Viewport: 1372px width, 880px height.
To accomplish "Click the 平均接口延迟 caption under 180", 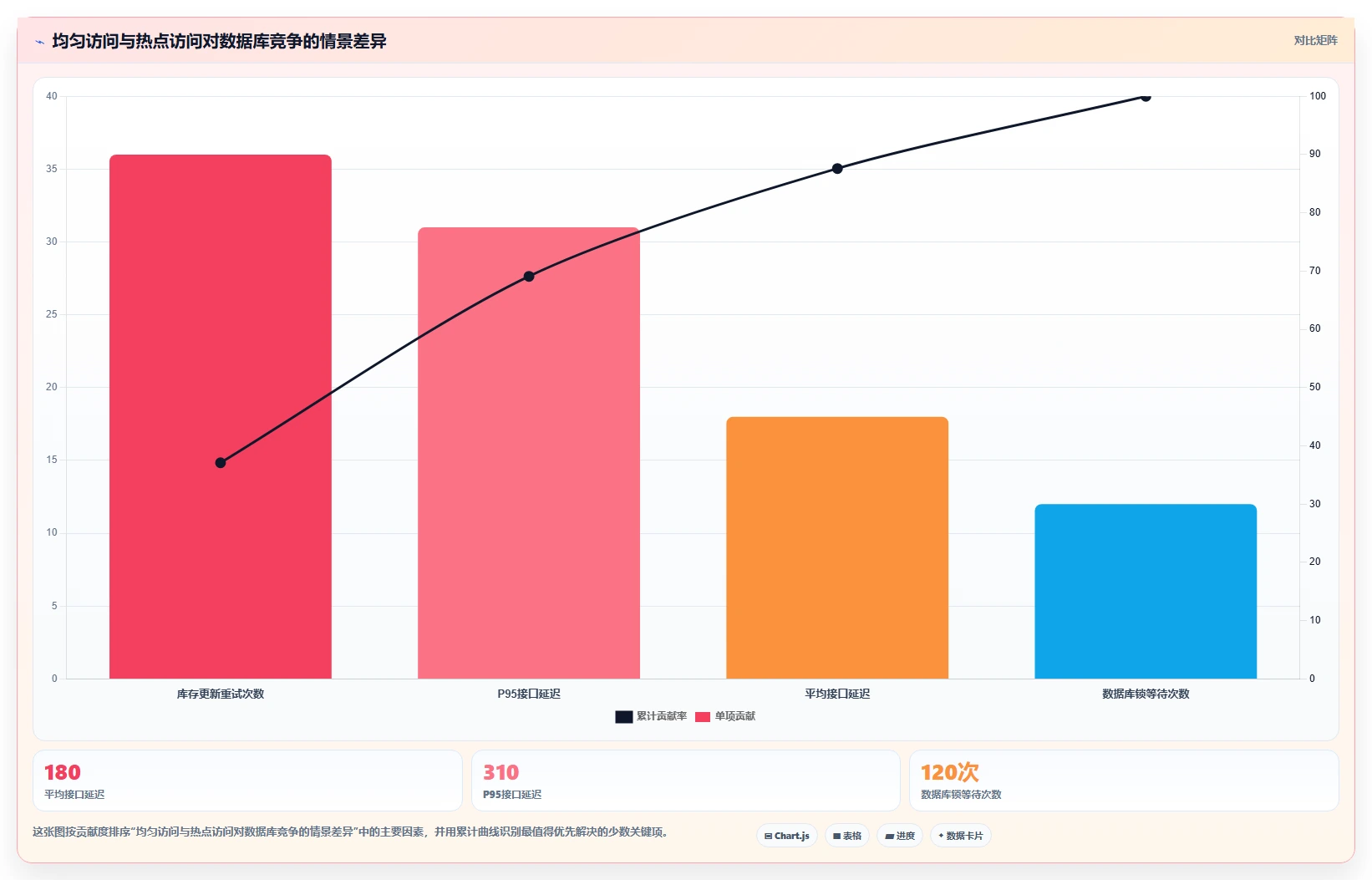I will pyautogui.click(x=74, y=795).
